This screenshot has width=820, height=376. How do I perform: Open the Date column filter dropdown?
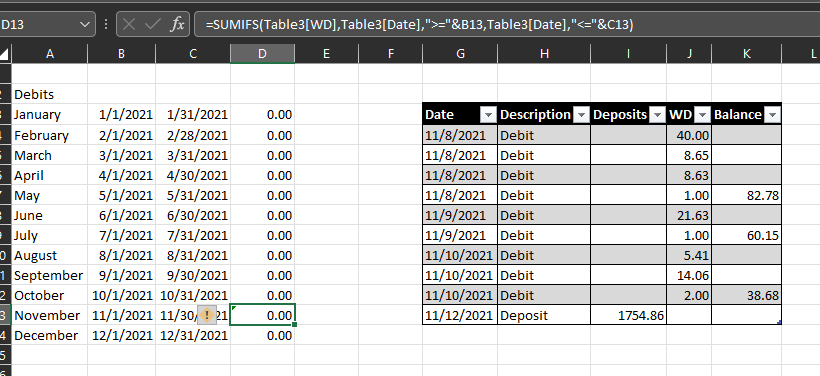pyautogui.click(x=488, y=115)
